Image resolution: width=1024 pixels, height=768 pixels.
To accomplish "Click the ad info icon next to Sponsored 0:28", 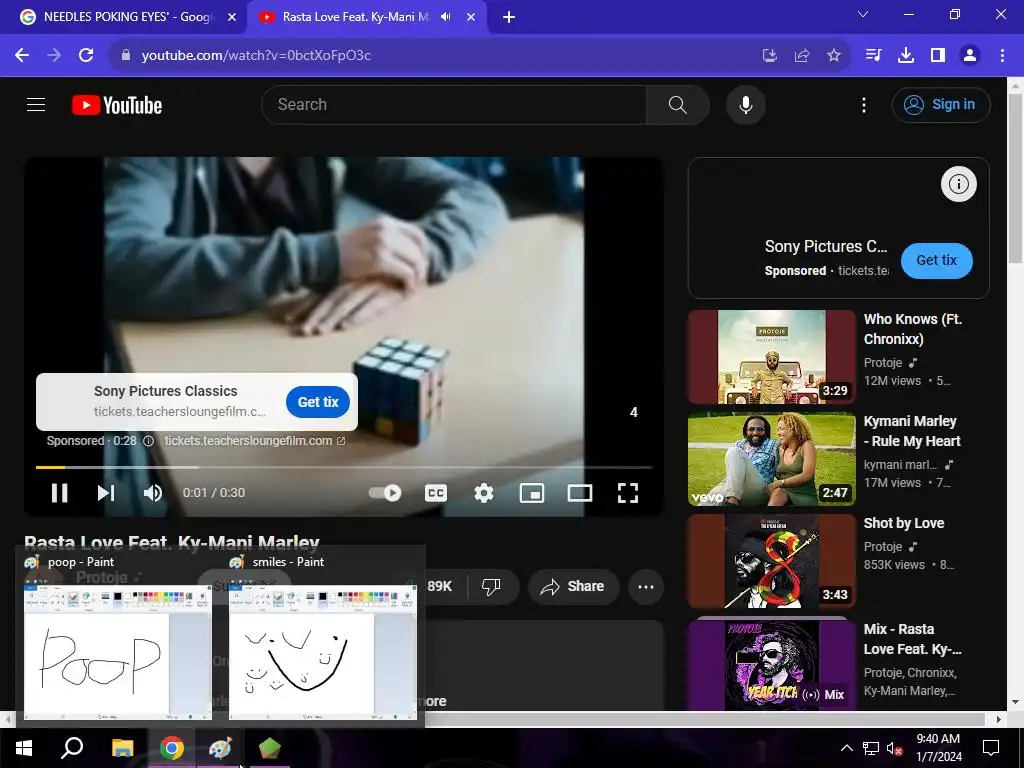I will pos(148,441).
